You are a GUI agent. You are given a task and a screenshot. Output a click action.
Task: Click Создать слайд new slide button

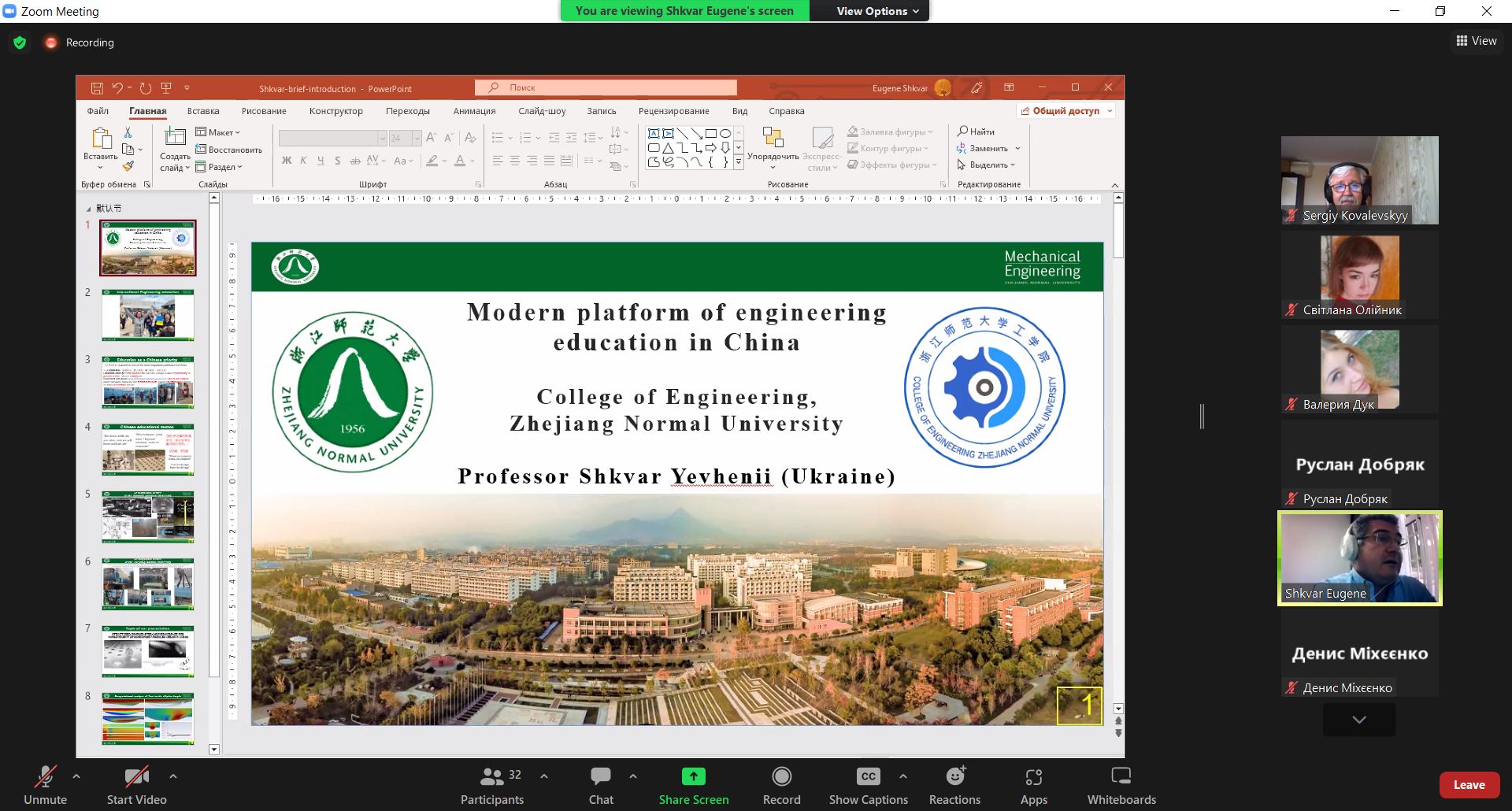pos(175,150)
